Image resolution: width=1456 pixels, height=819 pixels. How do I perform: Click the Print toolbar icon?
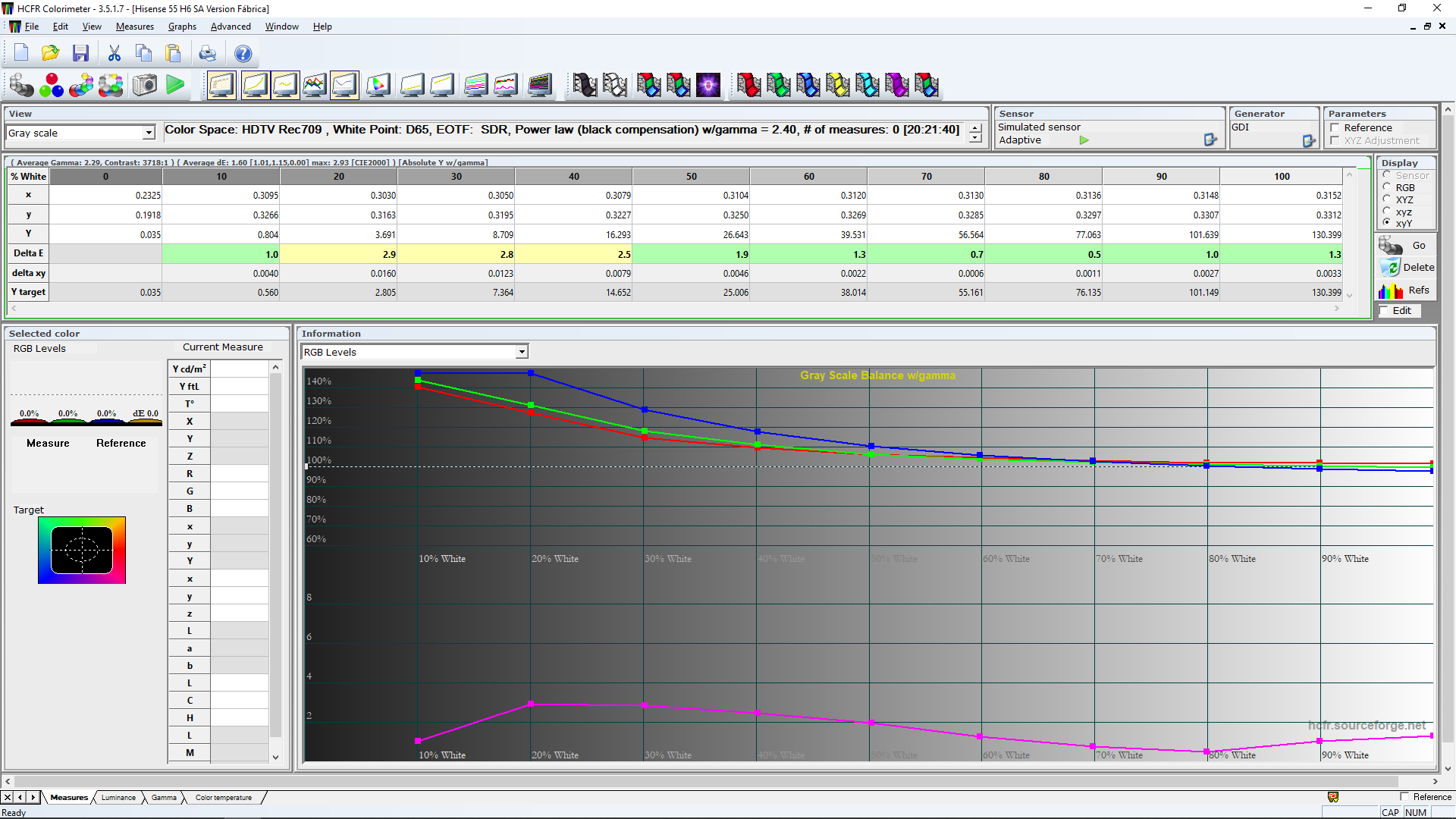(x=207, y=53)
